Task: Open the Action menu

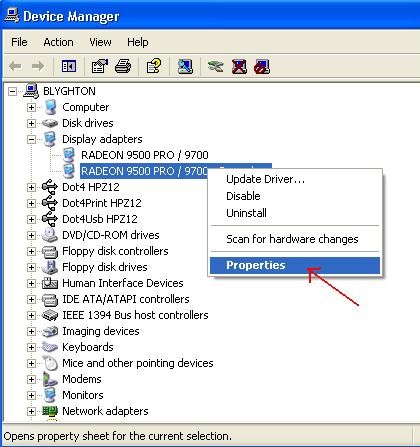Action: pos(58,42)
